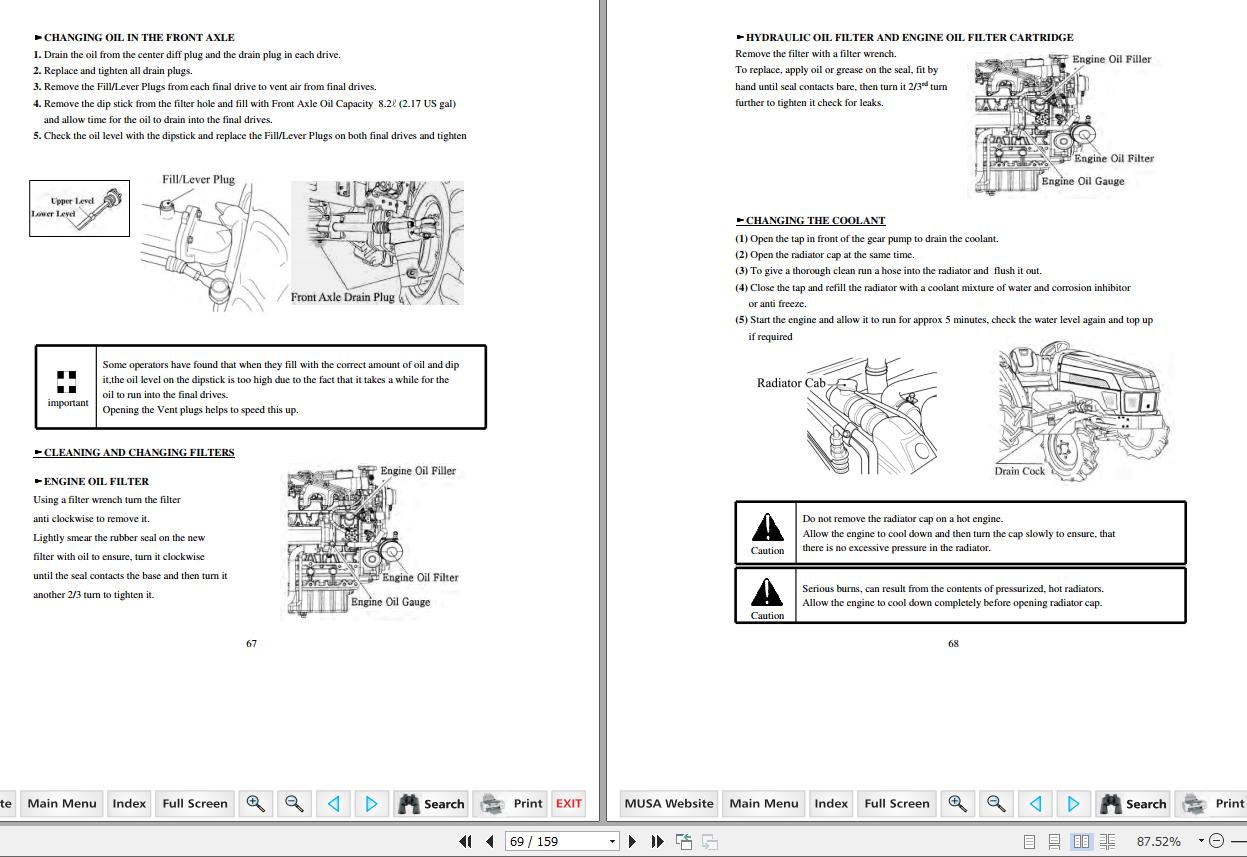Go to first page in the bottom navigation bar
The width and height of the screenshot is (1247, 857).
pyautogui.click(x=465, y=841)
